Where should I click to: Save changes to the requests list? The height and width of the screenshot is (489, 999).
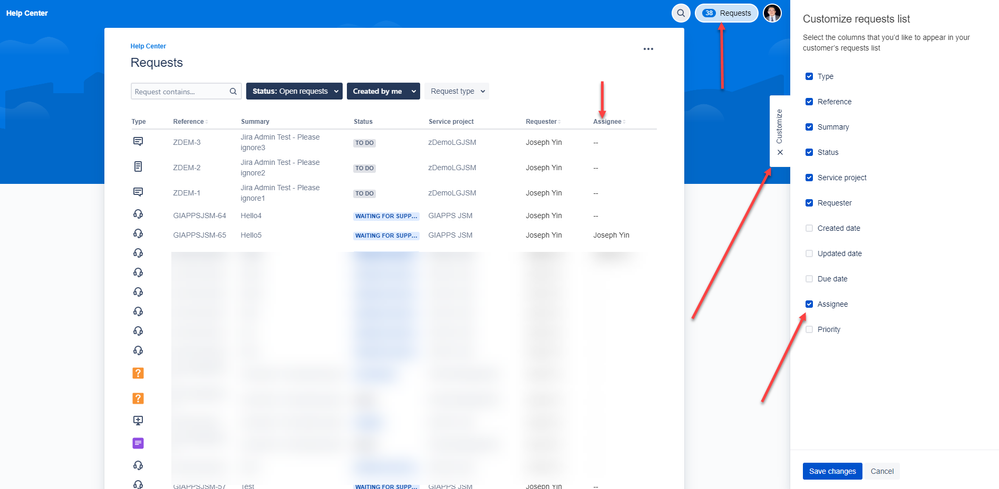[832, 471]
